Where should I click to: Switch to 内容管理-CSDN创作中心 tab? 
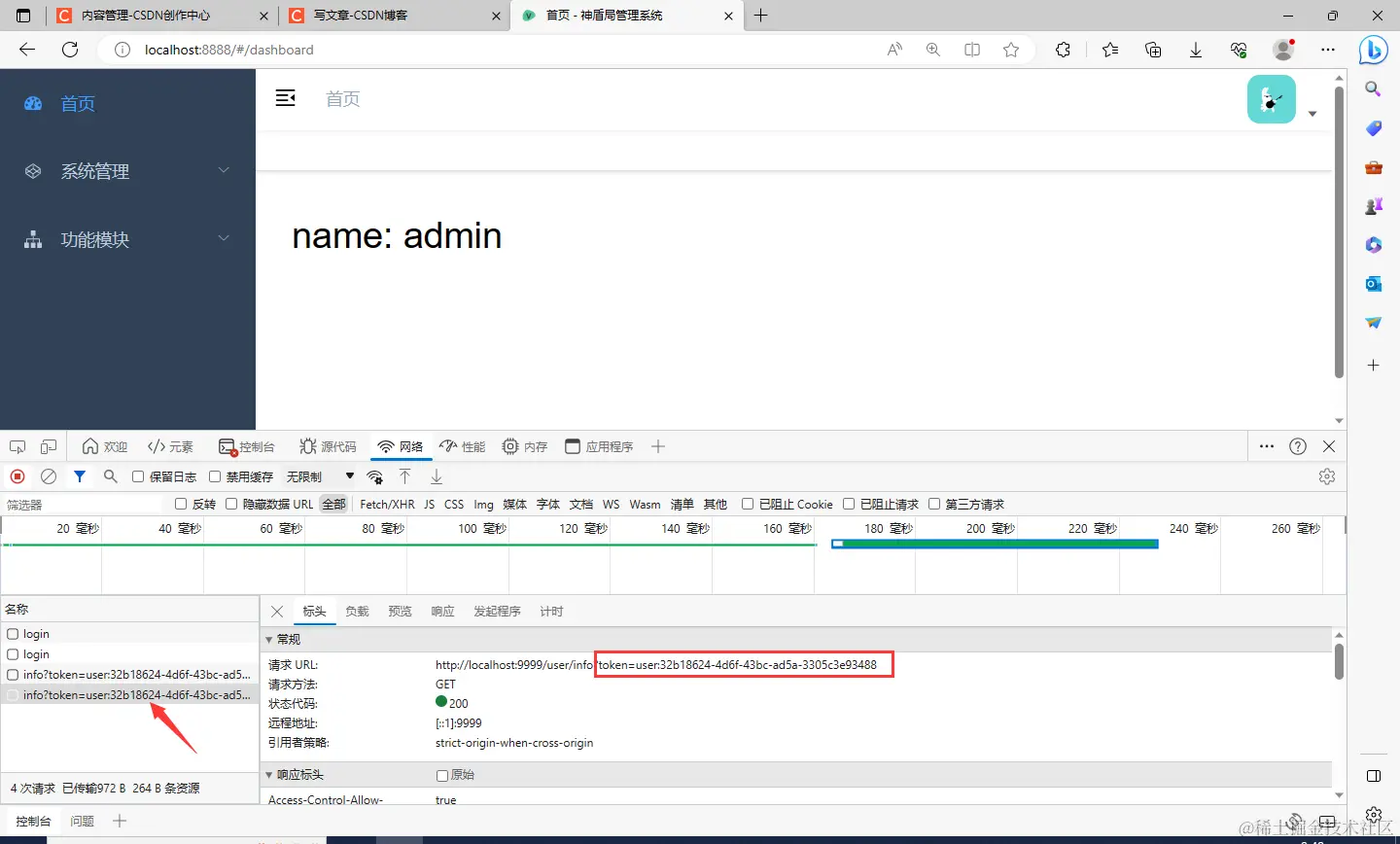click(162, 16)
